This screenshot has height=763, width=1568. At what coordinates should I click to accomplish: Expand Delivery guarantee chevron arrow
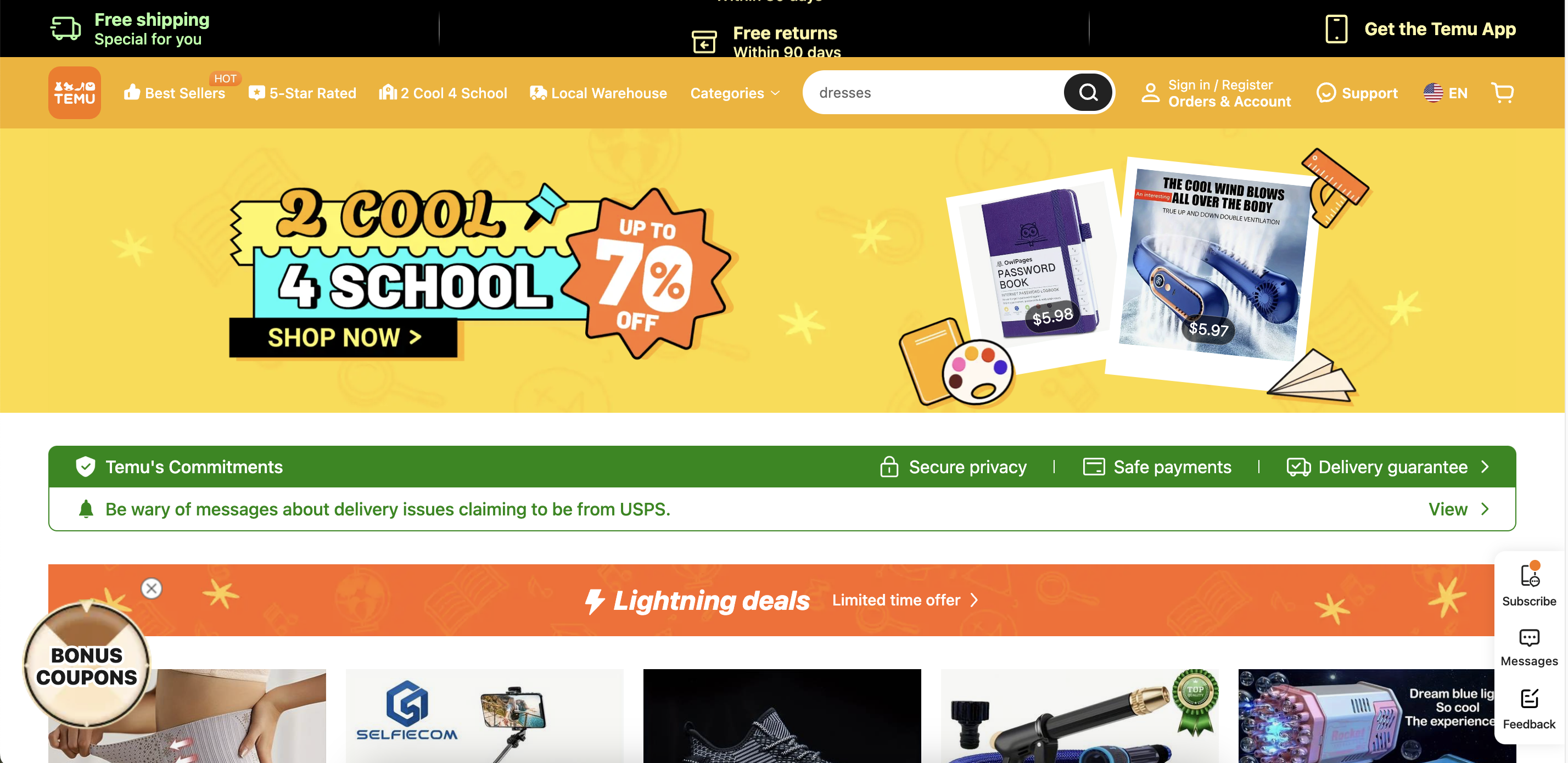(1485, 467)
